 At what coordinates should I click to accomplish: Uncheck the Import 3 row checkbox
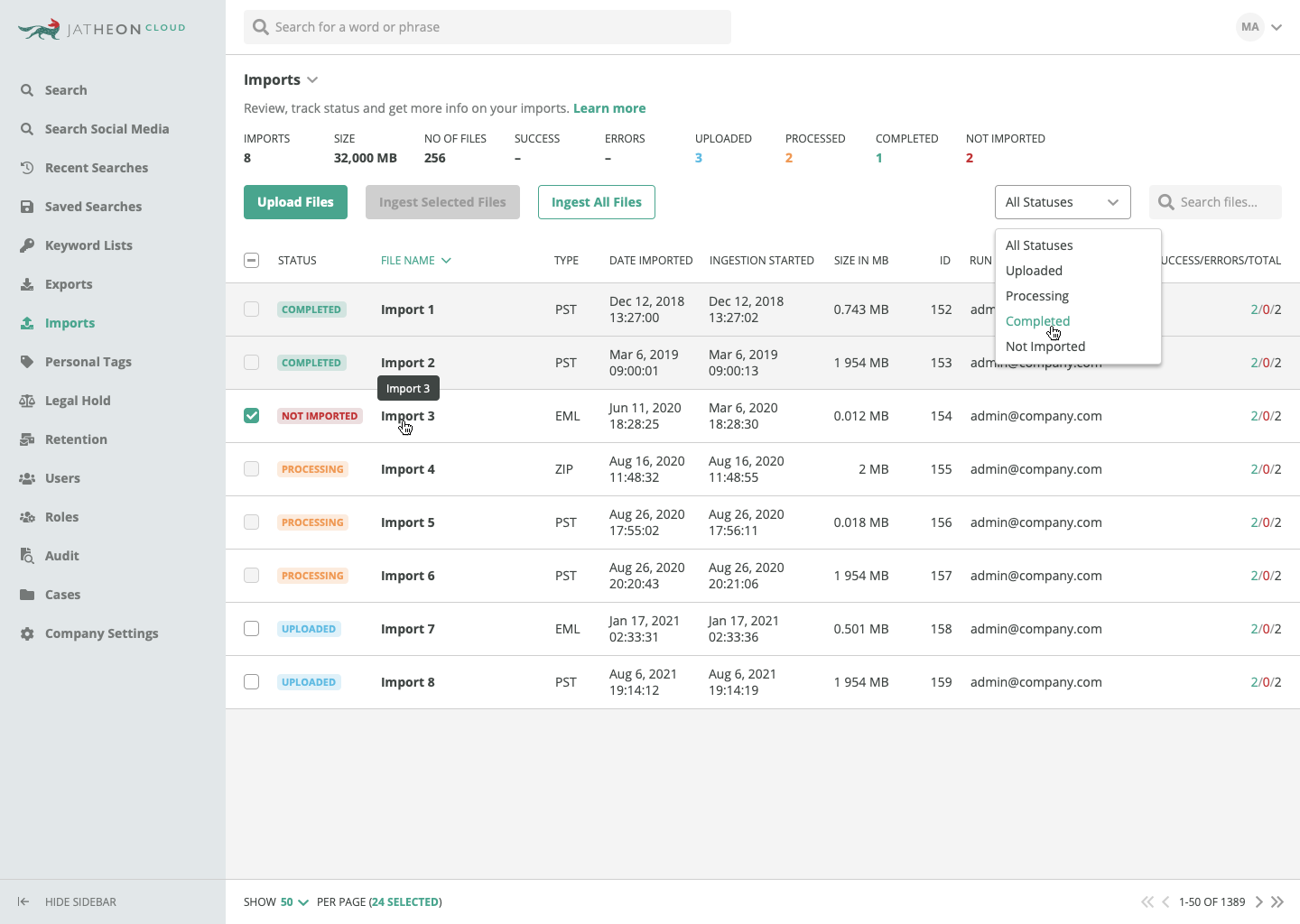tap(252, 416)
